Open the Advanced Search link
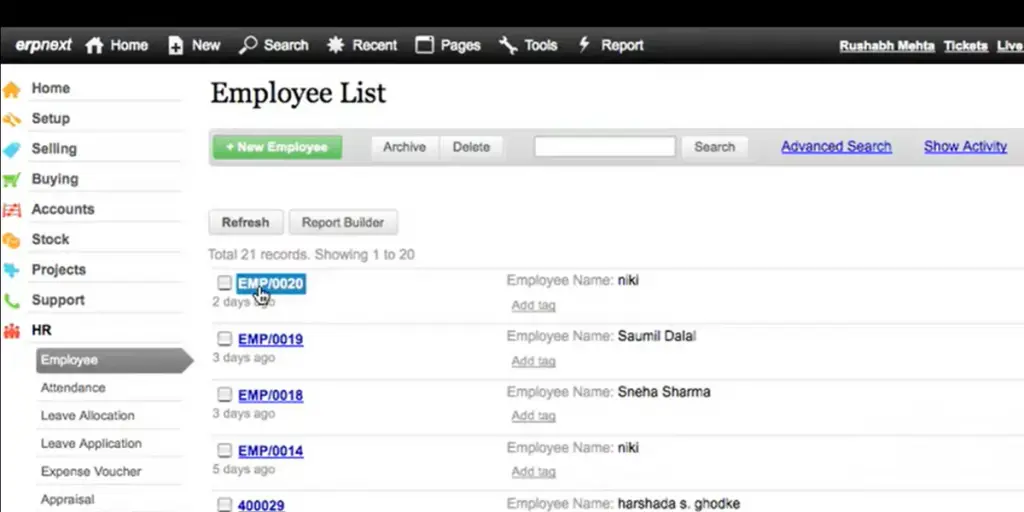Viewport: 1024px width, 512px height. pyautogui.click(x=836, y=146)
